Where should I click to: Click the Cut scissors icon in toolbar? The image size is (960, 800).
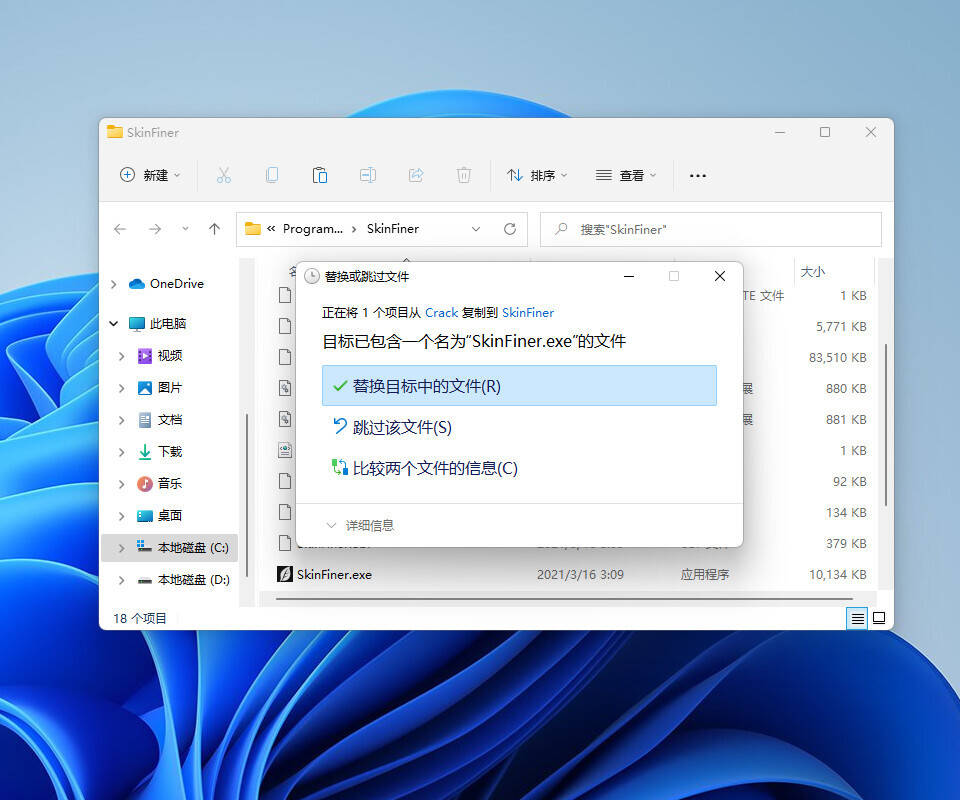224,175
